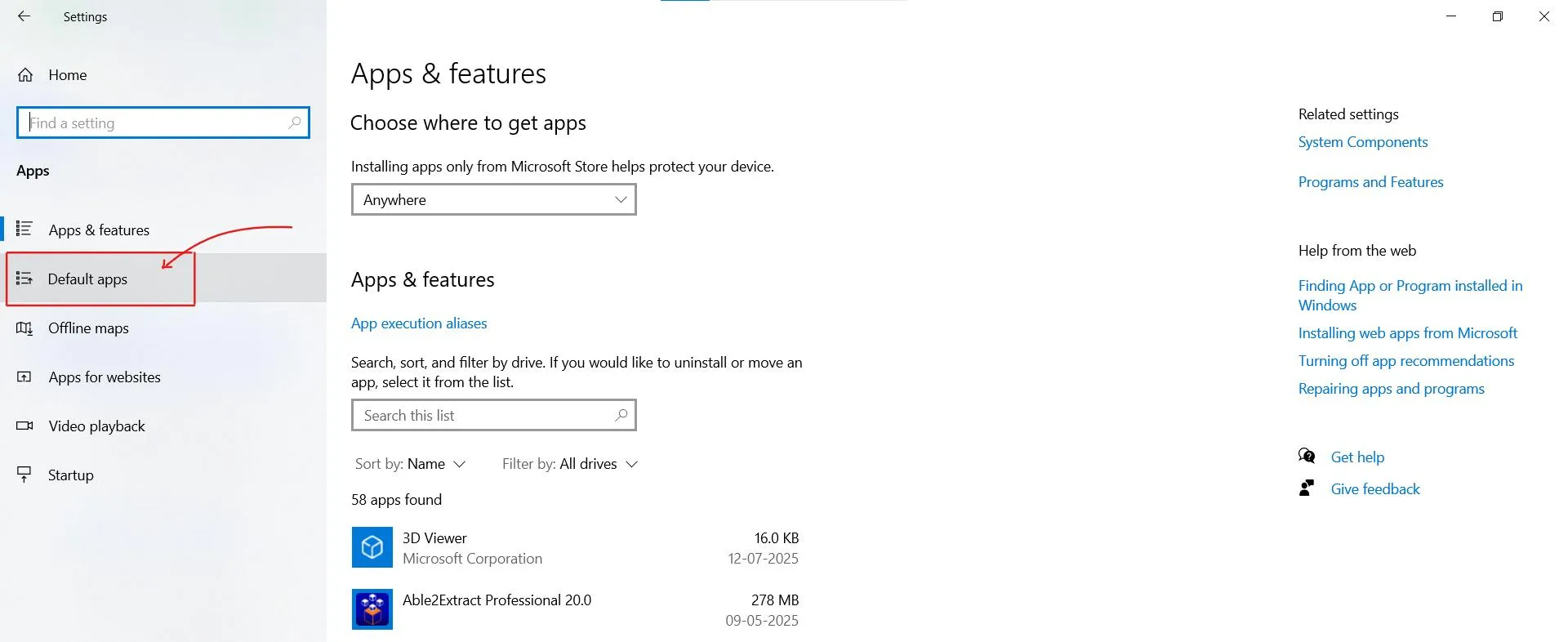Click the Default apps sidebar icon
The width and height of the screenshot is (1568, 642).
point(24,279)
